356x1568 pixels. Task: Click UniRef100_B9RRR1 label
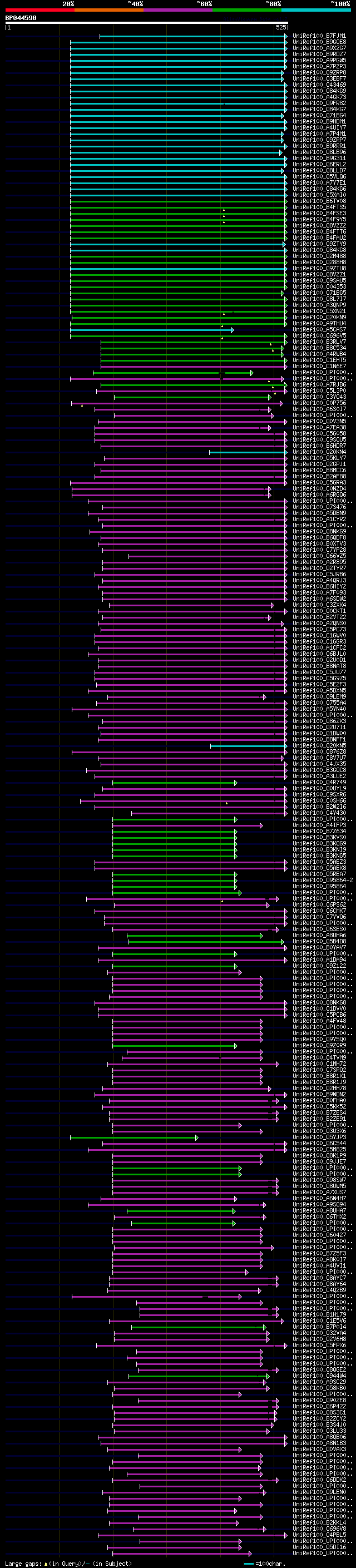pyautogui.click(x=319, y=146)
